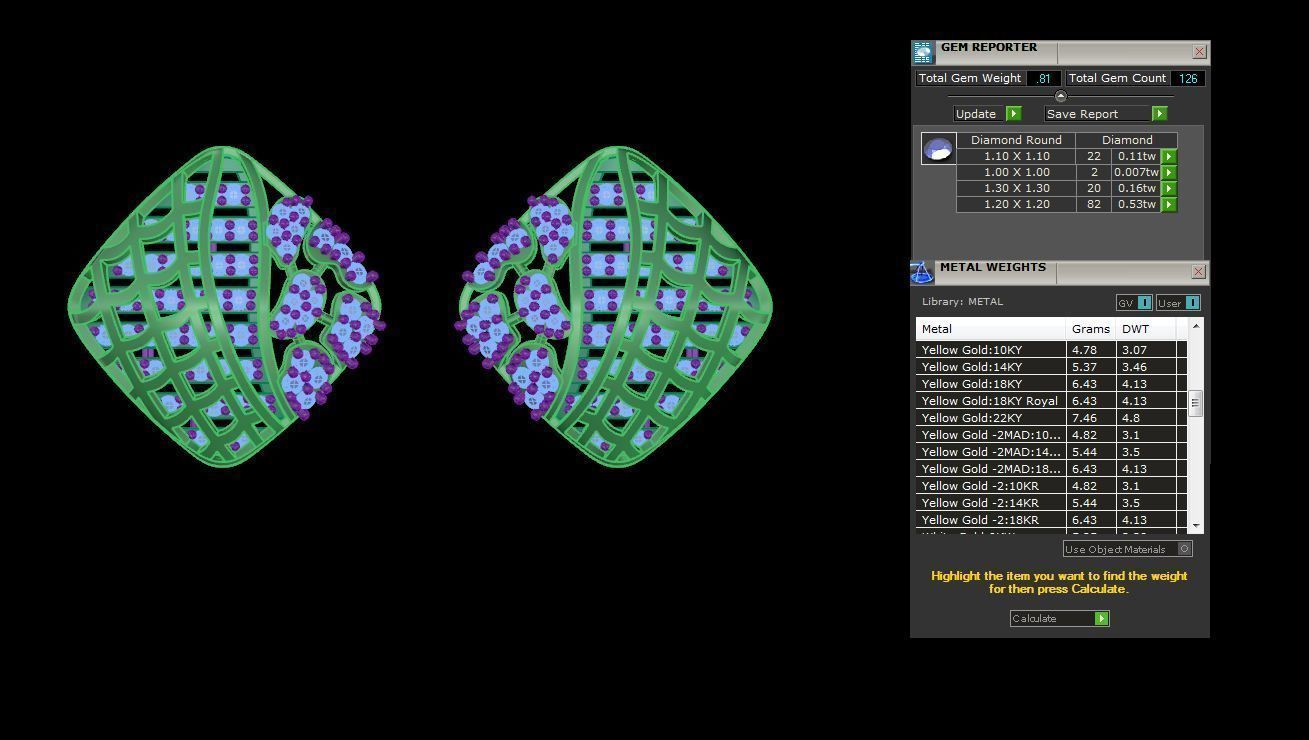Viewport: 1309px width, 740px height.
Task: Click the Library: METAL label
Action: tap(962, 301)
